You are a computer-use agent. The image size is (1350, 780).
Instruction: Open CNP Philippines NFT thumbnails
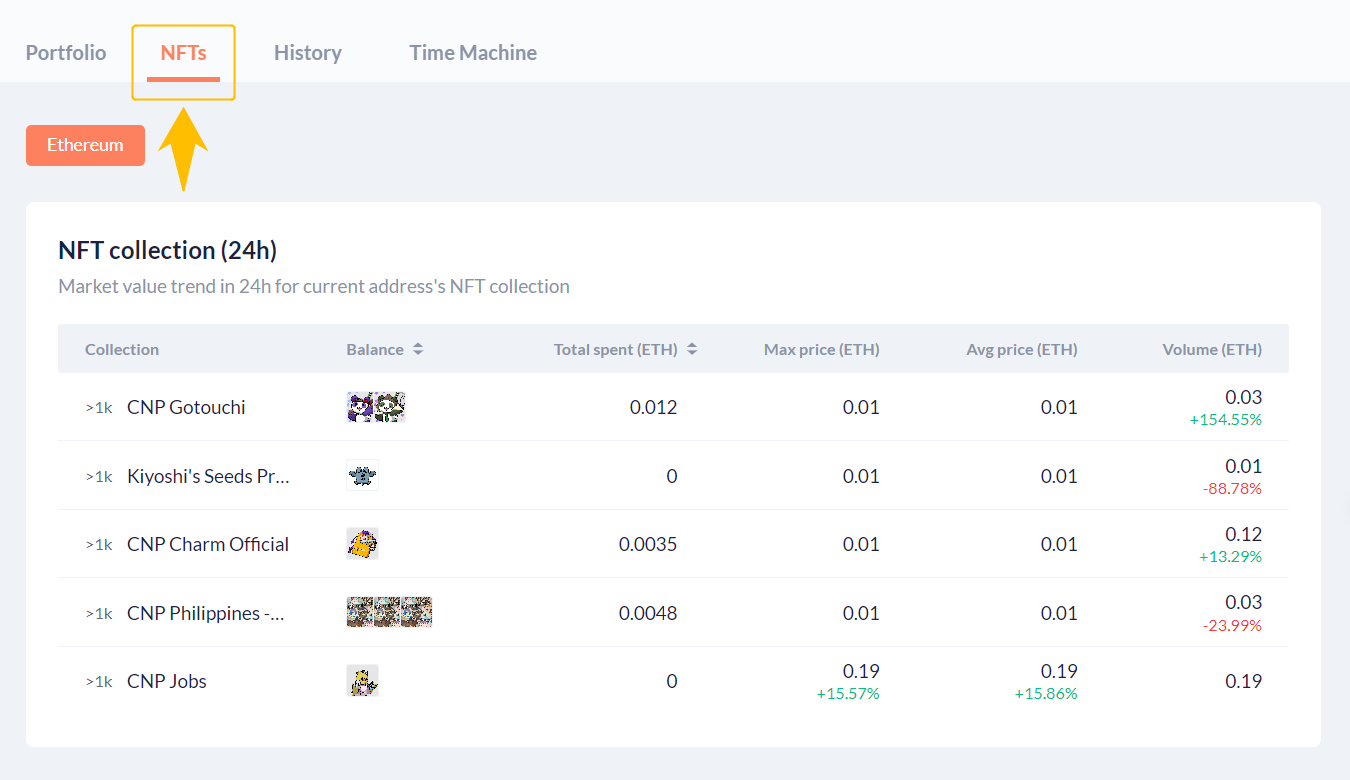click(389, 613)
